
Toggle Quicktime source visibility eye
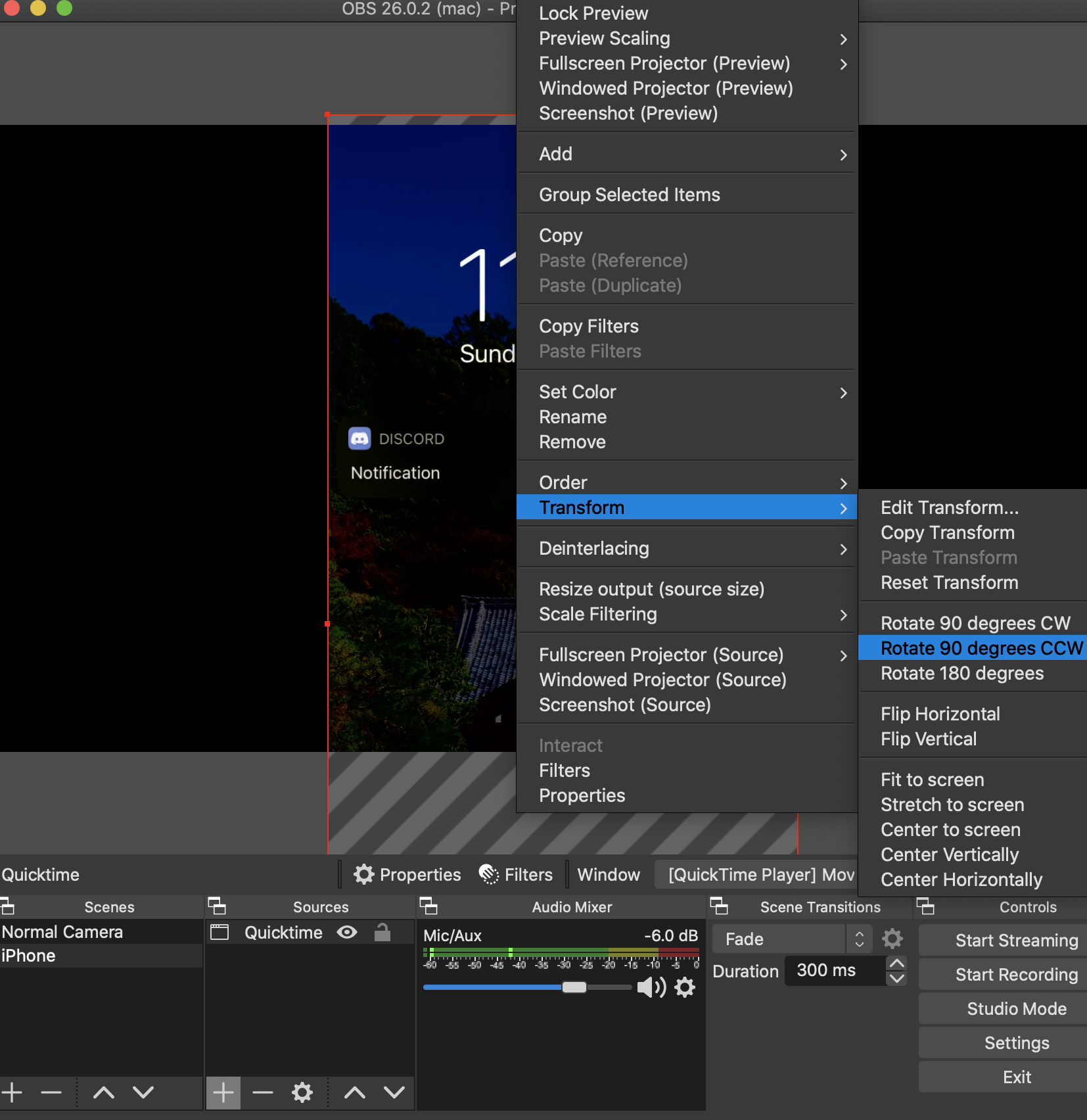coord(347,932)
